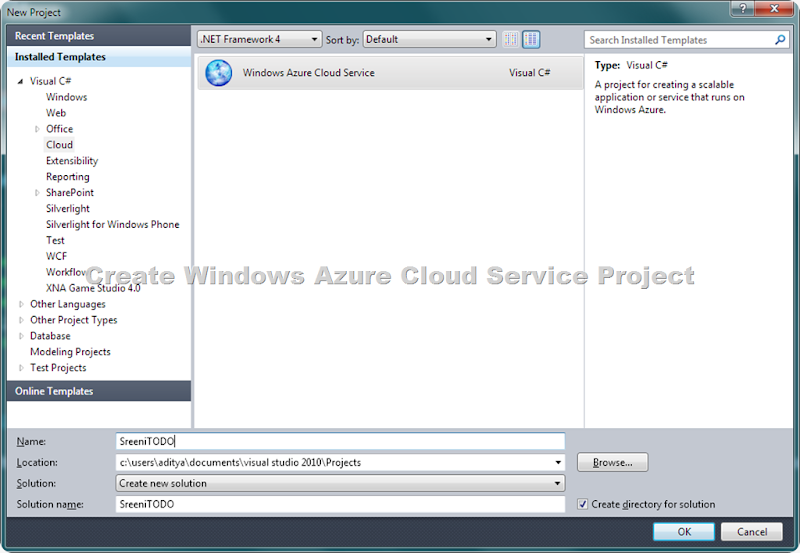Click the OK button
This screenshot has width=800, height=553.
(x=684, y=532)
